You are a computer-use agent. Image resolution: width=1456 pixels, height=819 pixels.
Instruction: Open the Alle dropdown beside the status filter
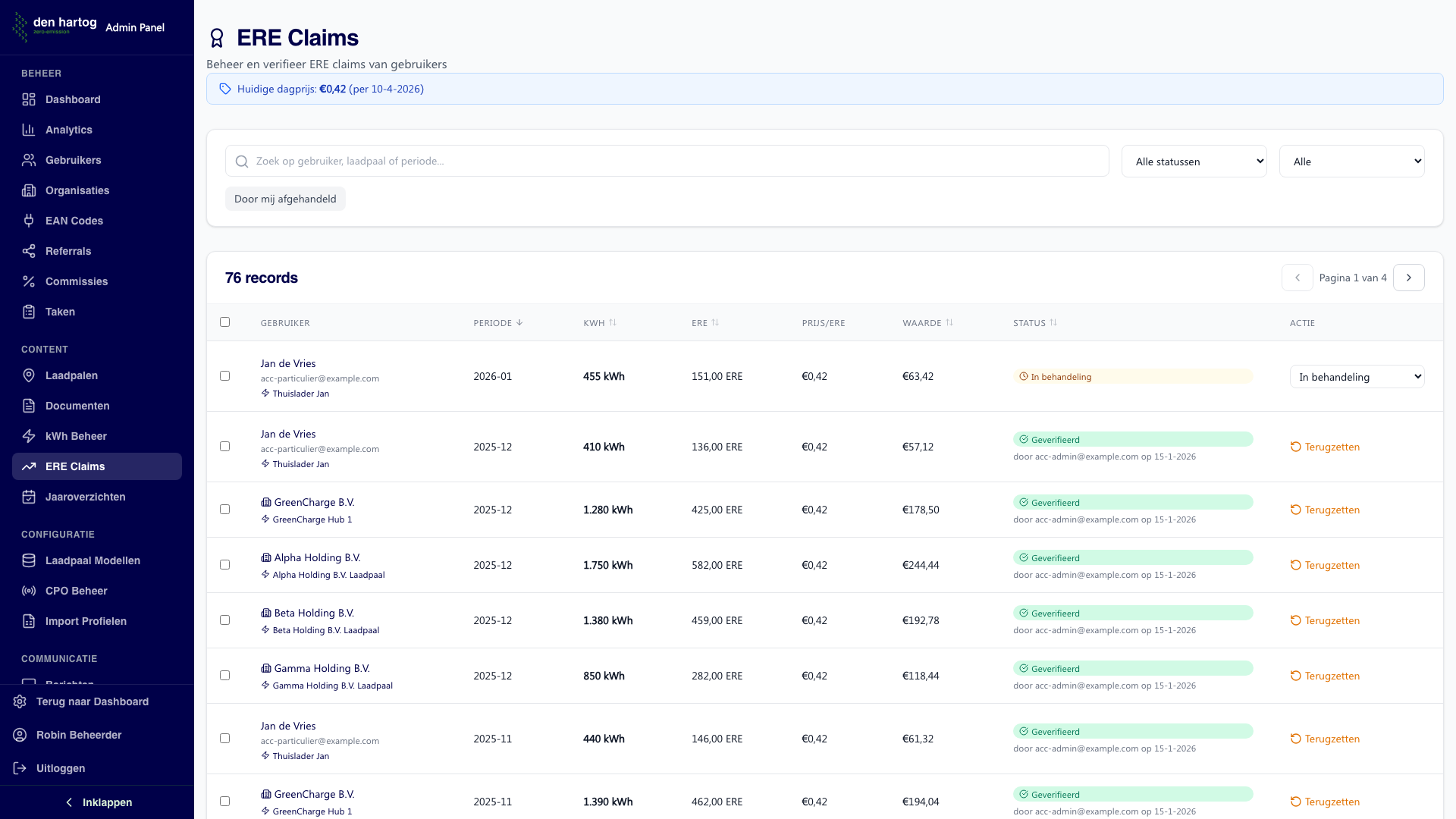[x=1351, y=161]
